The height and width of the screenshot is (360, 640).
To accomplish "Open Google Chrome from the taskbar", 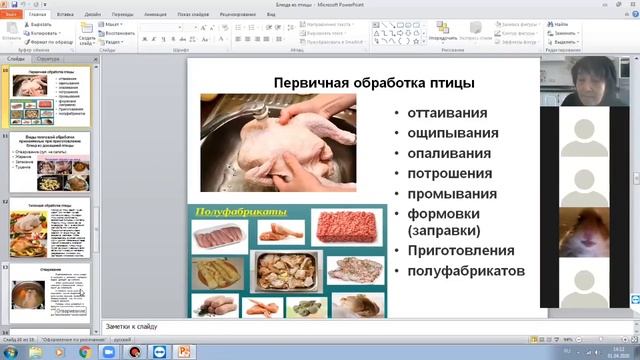I will click(x=85, y=351).
